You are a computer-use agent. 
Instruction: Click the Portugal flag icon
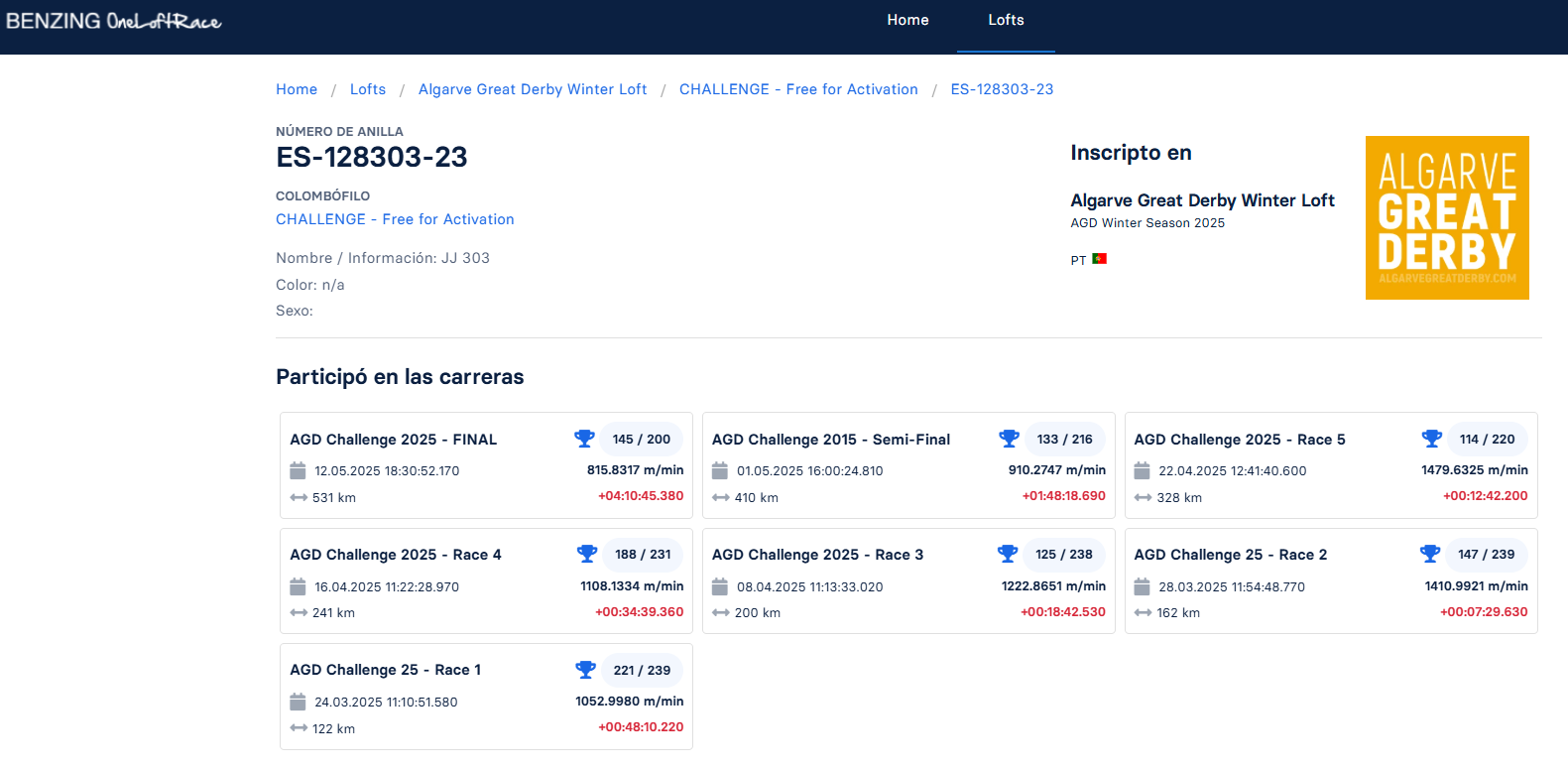coord(1099,259)
